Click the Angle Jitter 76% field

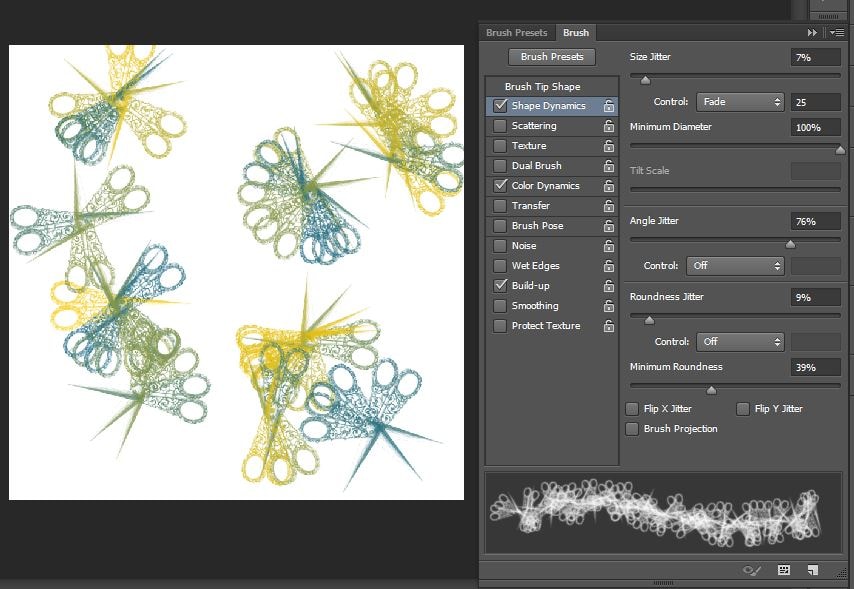pos(815,221)
